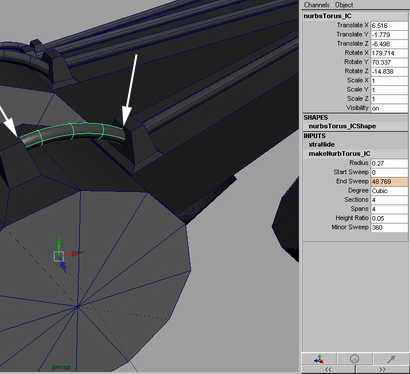Screen dimensions: 410x374
Task: Select the highlighted End Sweep value field
Action: tap(389, 182)
